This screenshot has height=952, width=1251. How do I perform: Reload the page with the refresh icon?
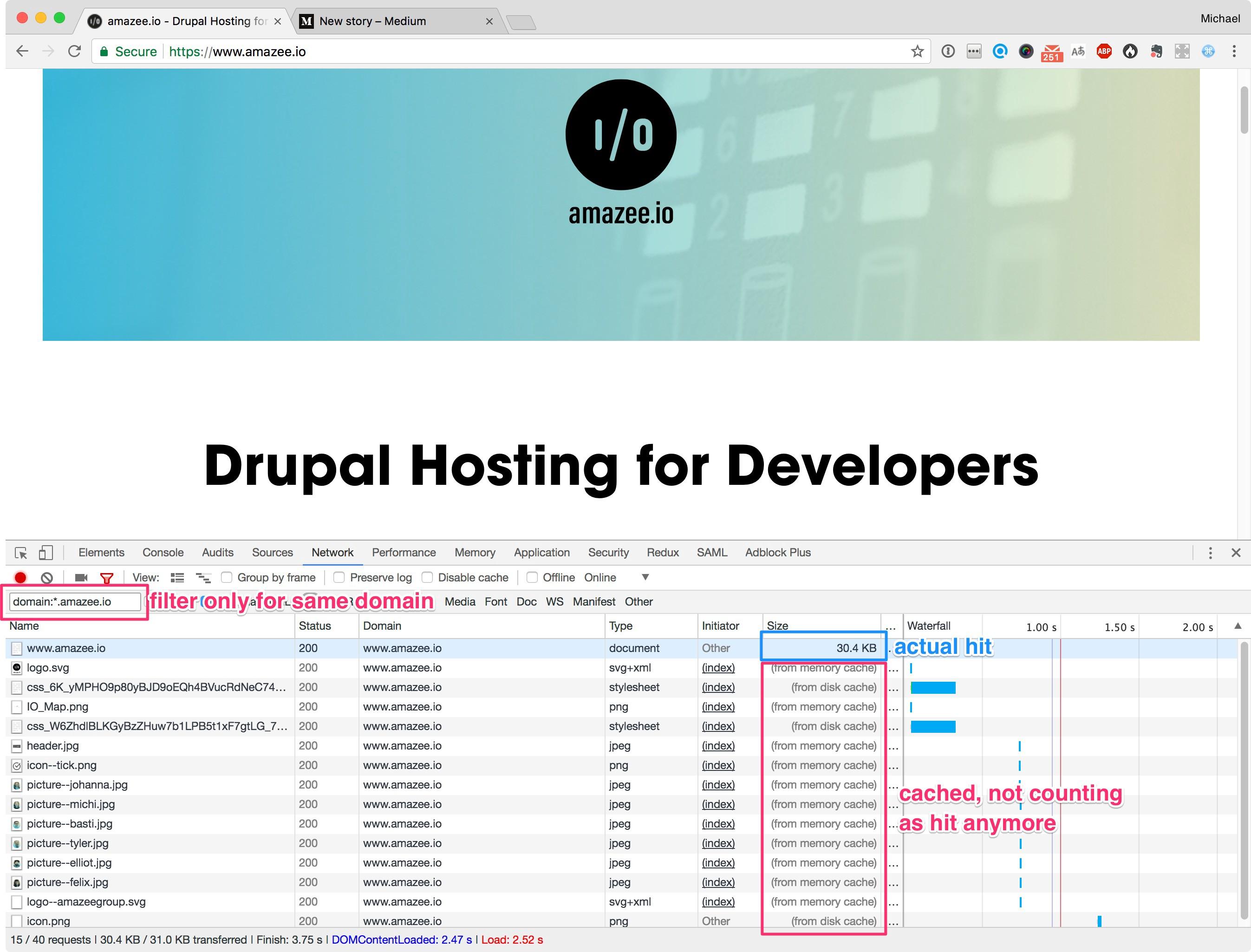pyautogui.click(x=74, y=52)
